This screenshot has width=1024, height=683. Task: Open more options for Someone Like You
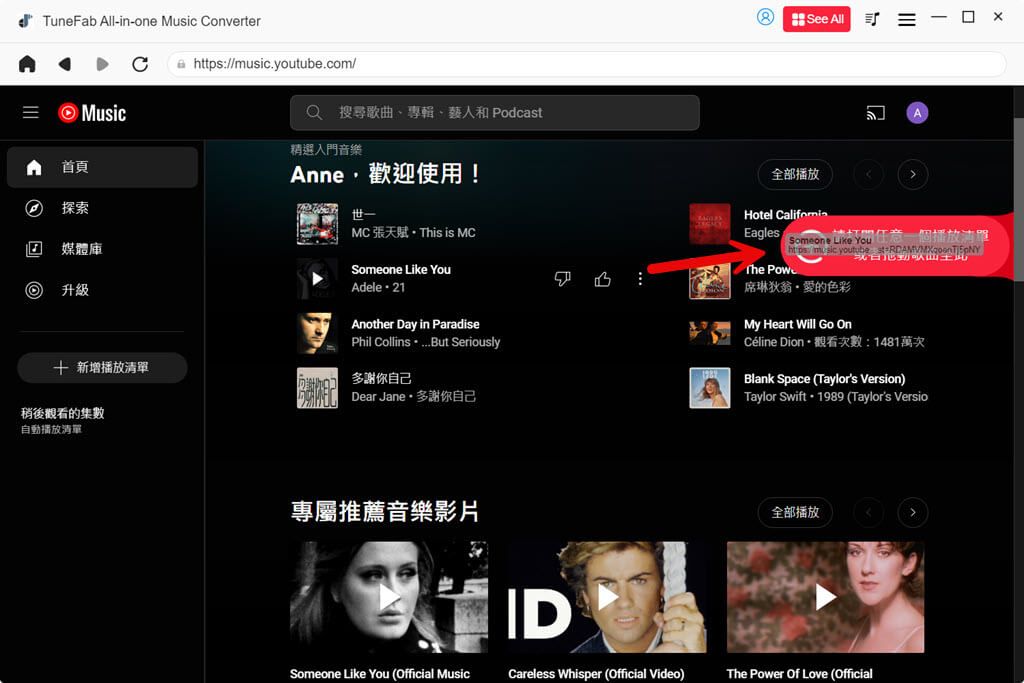(x=640, y=279)
